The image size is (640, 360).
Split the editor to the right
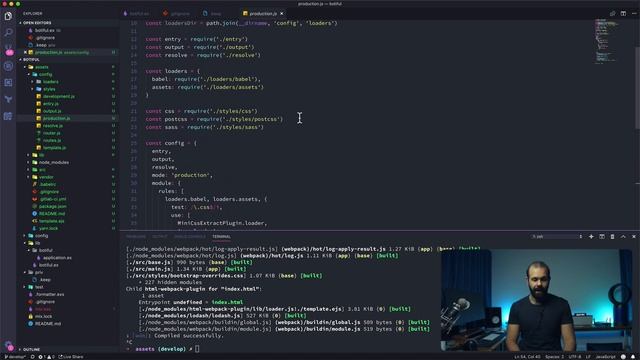[x=623, y=13]
